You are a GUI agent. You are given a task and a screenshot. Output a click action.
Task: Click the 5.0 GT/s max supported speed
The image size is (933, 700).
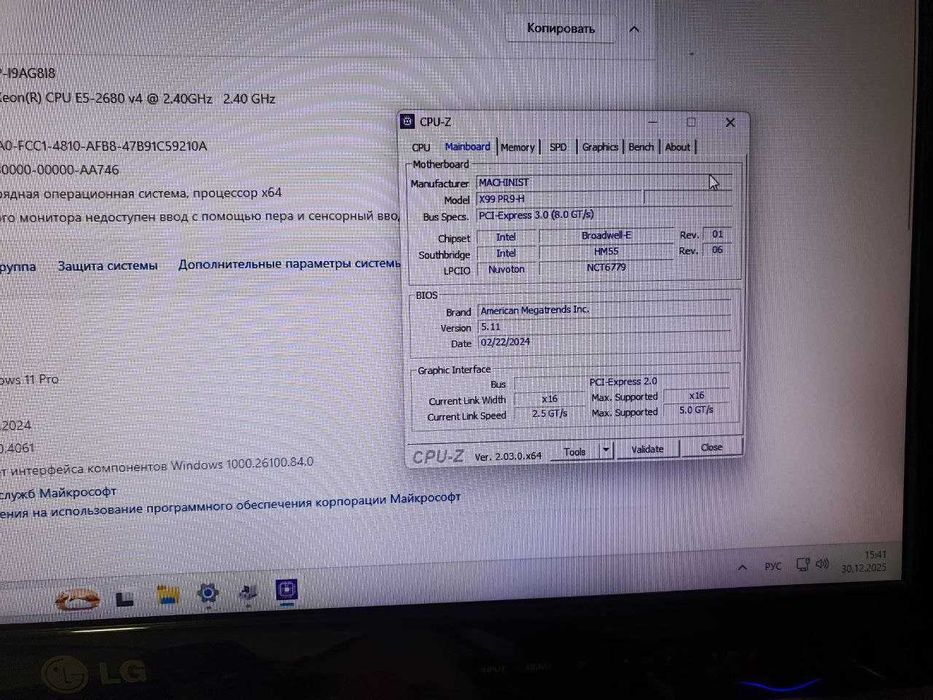[x=696, y=410]
